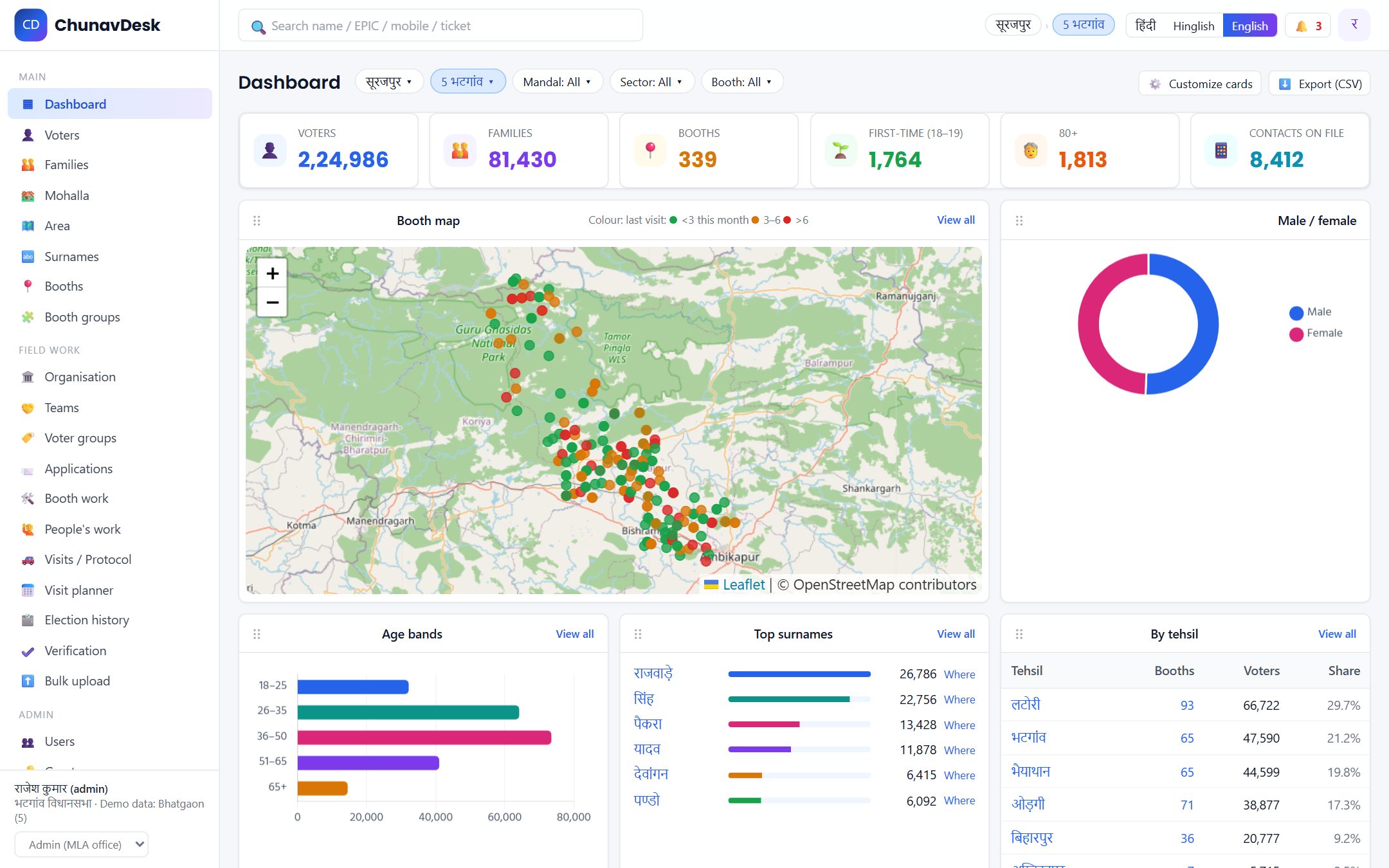
Task: Click the First-time voters sprout icon
Action: coord(840,150)
